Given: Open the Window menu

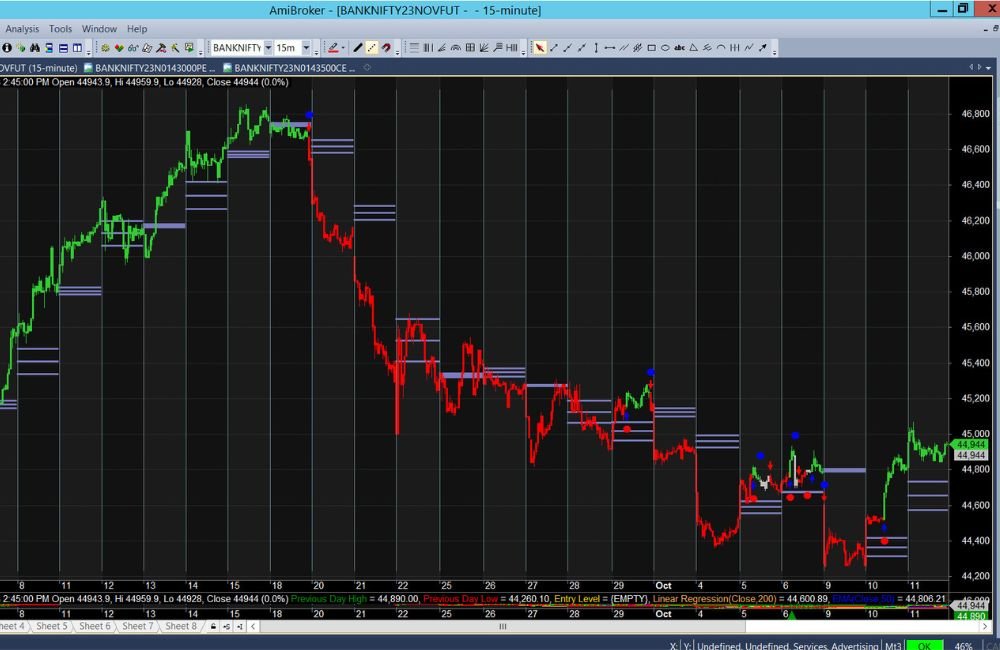Looking at the screenshot, I should (99, 29).
